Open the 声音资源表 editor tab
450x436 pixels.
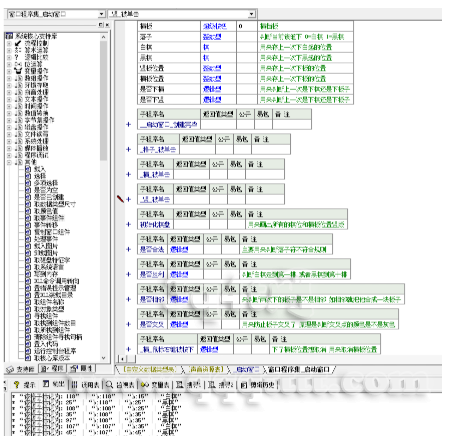pyautogui.click(x=206, y=369)
